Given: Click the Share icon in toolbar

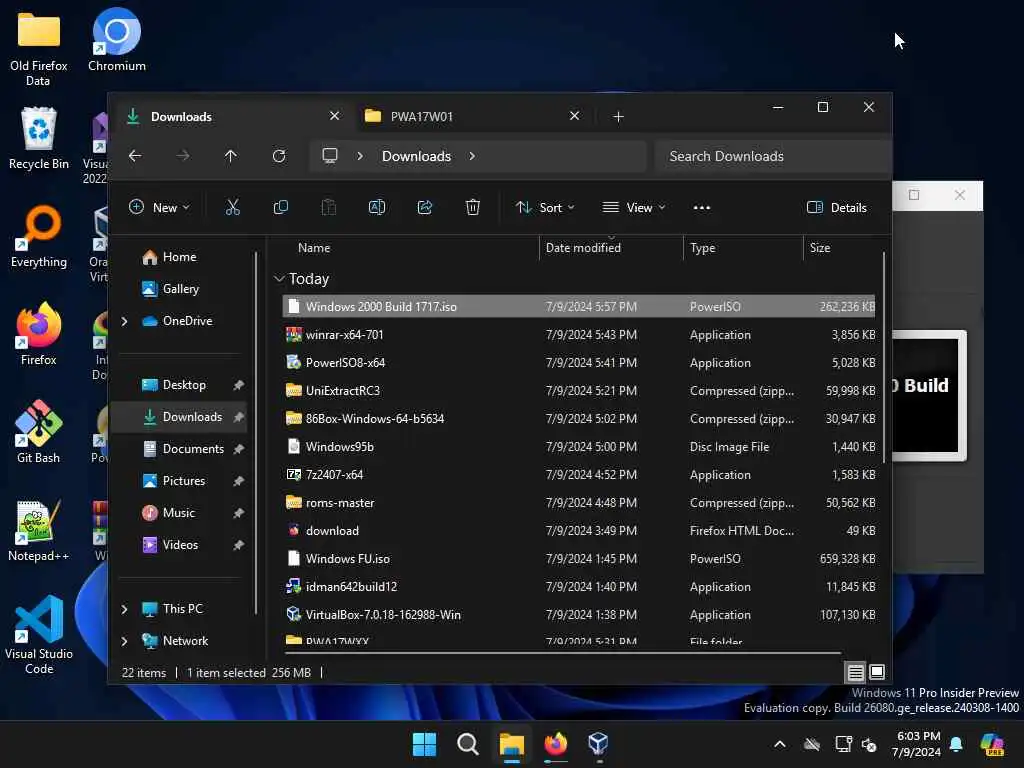Looking at the screenshot, I should 424,208.
